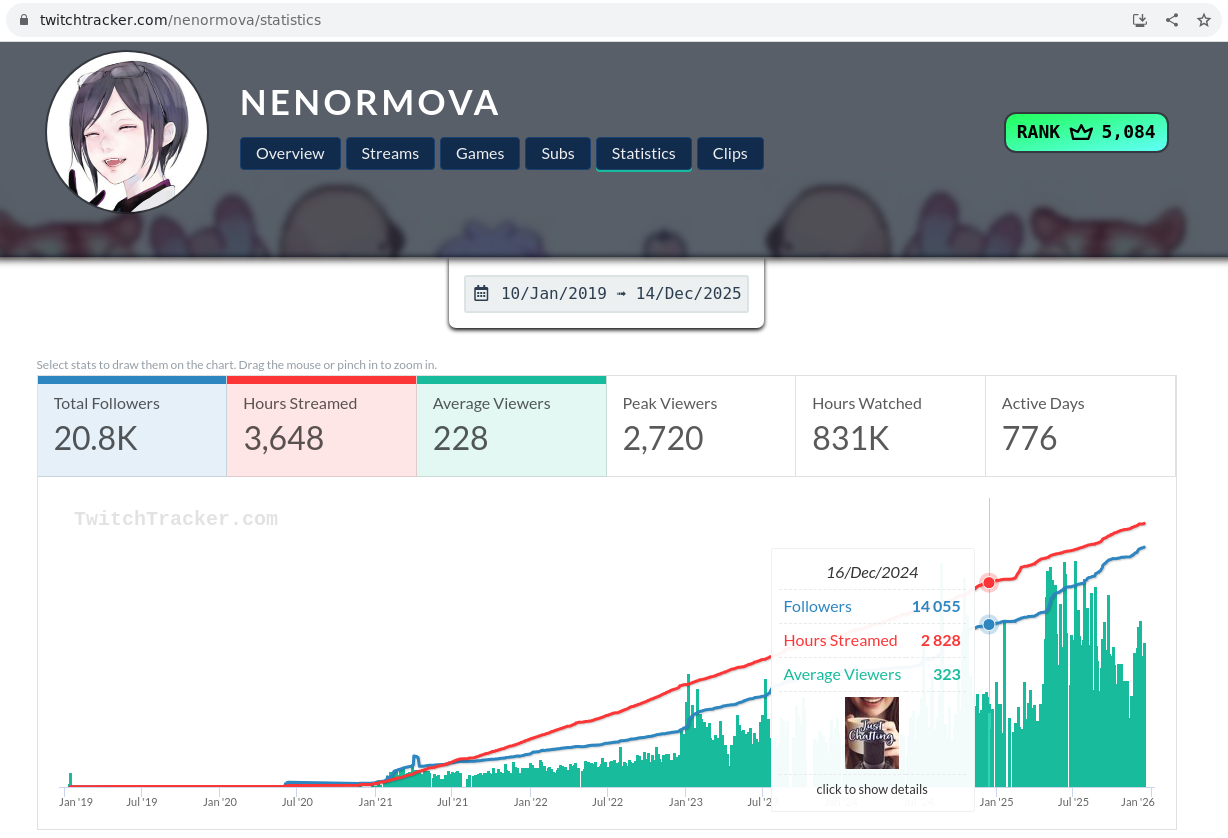Click the Jan '22 axis label
Screen dimensions: 1228x838
pyautogui.click(x=530, y=802)
